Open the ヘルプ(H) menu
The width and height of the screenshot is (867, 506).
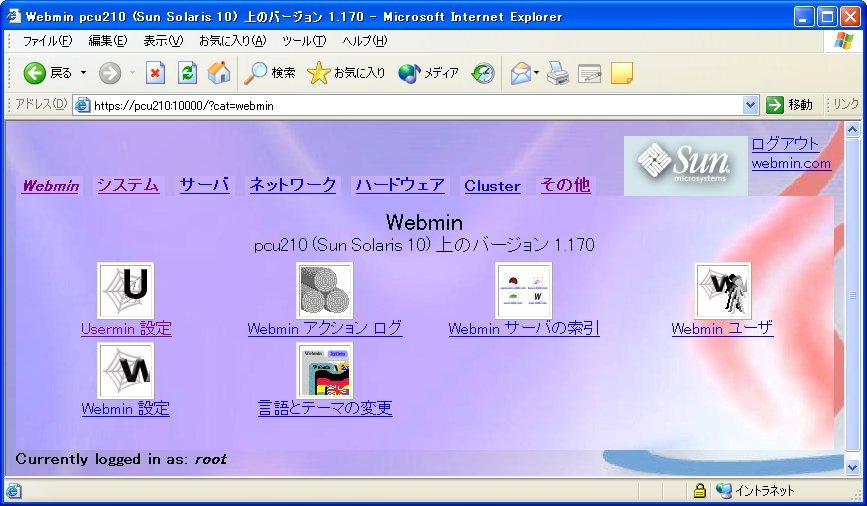(x=364, y=41)
